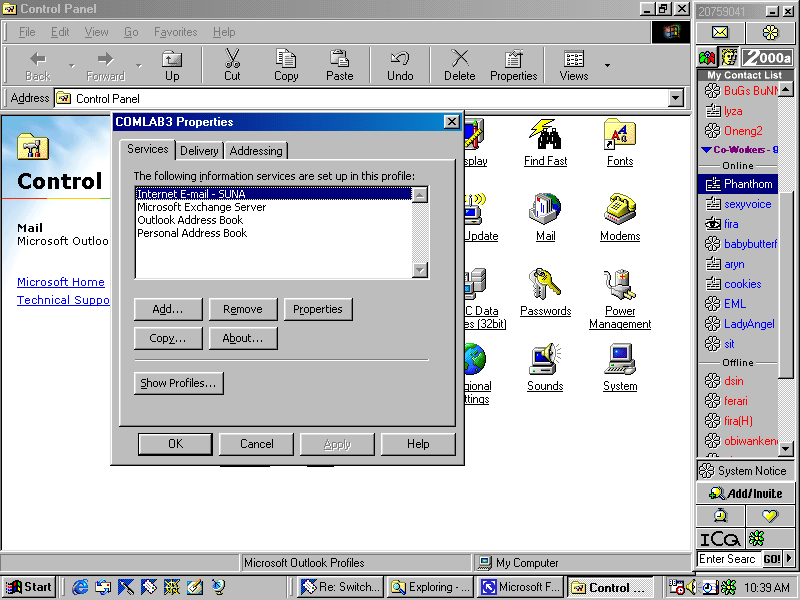800x600 pixels.
Task: Open the Views dropdown arrow
Action: [x=607, y=65]
